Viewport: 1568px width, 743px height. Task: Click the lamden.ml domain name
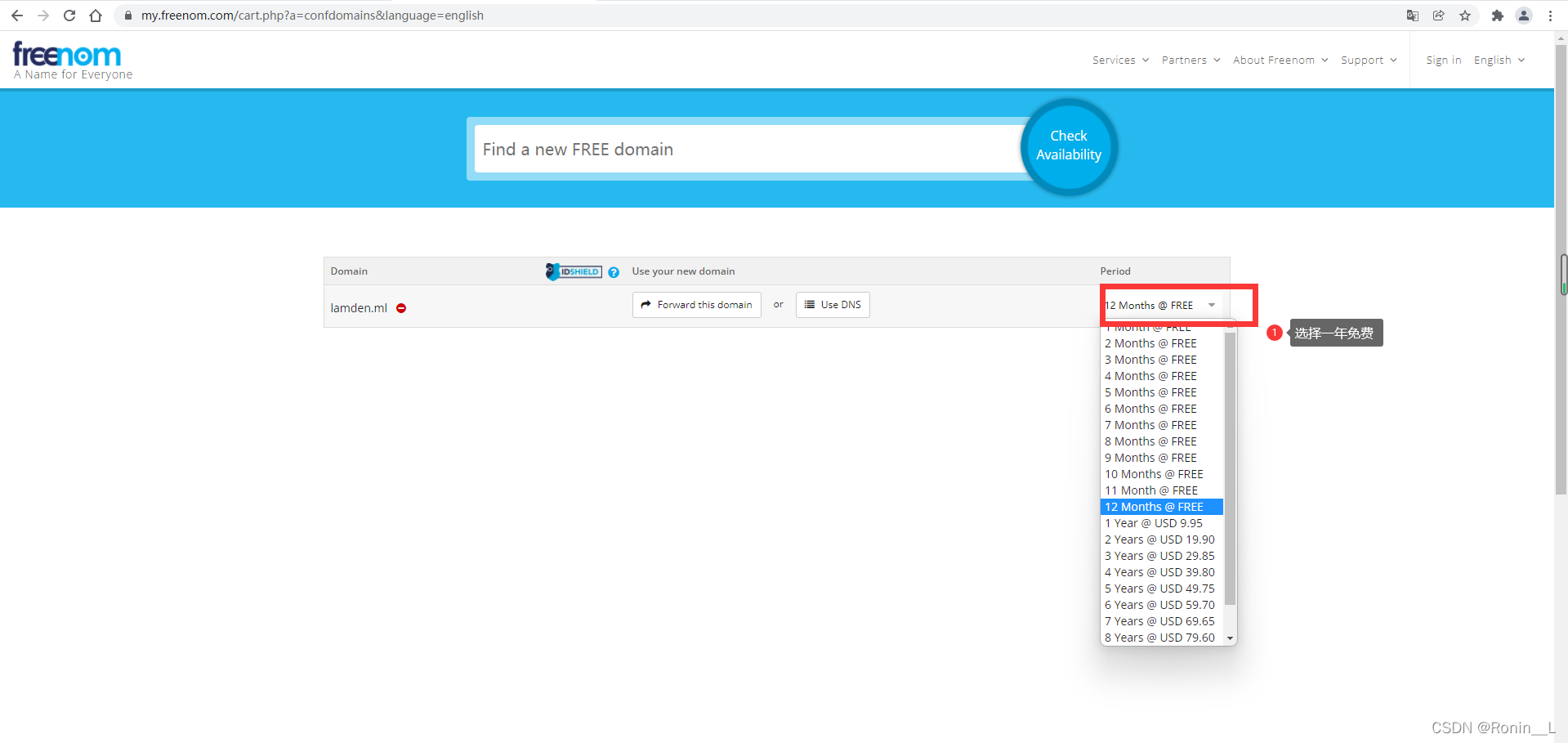359,308
